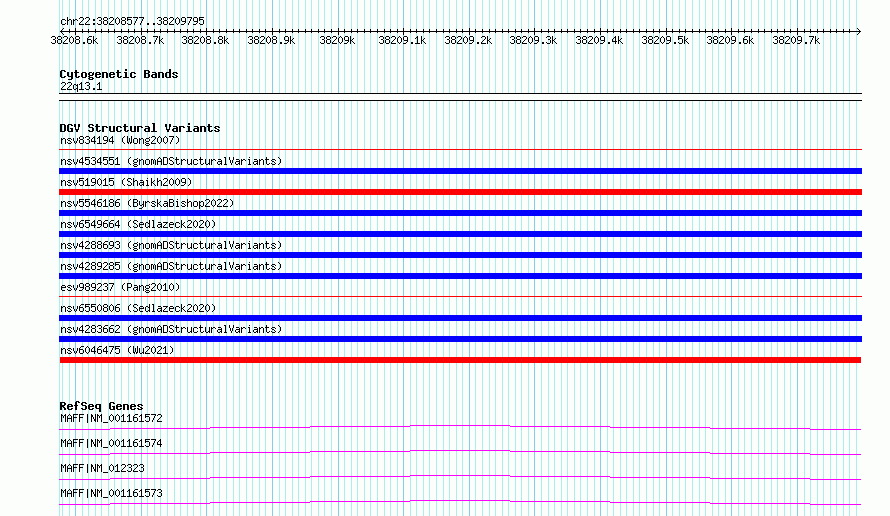Click the 38209.6k ruler tick label

pyautogui.click(x=731, y=40)
